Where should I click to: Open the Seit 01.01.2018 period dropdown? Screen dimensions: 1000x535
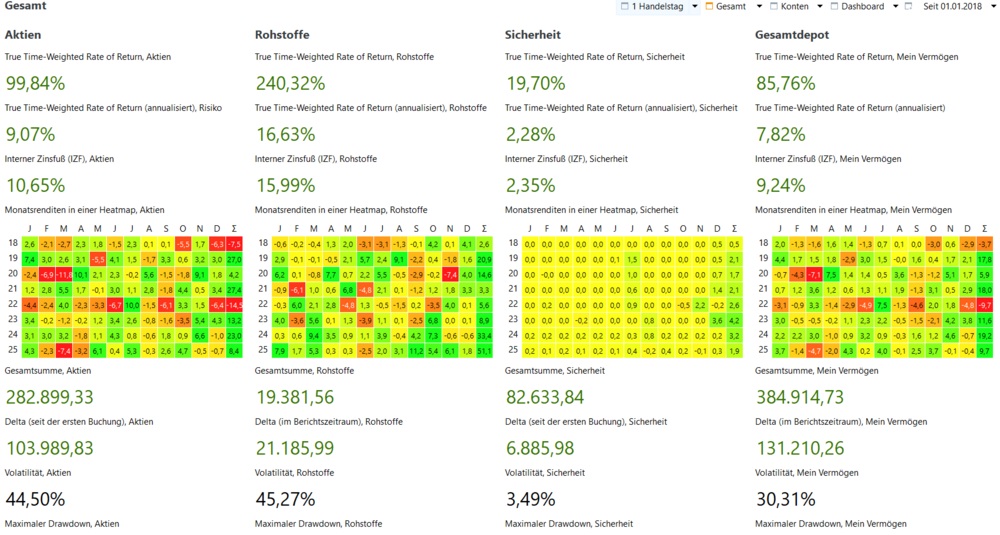[994, 6]
